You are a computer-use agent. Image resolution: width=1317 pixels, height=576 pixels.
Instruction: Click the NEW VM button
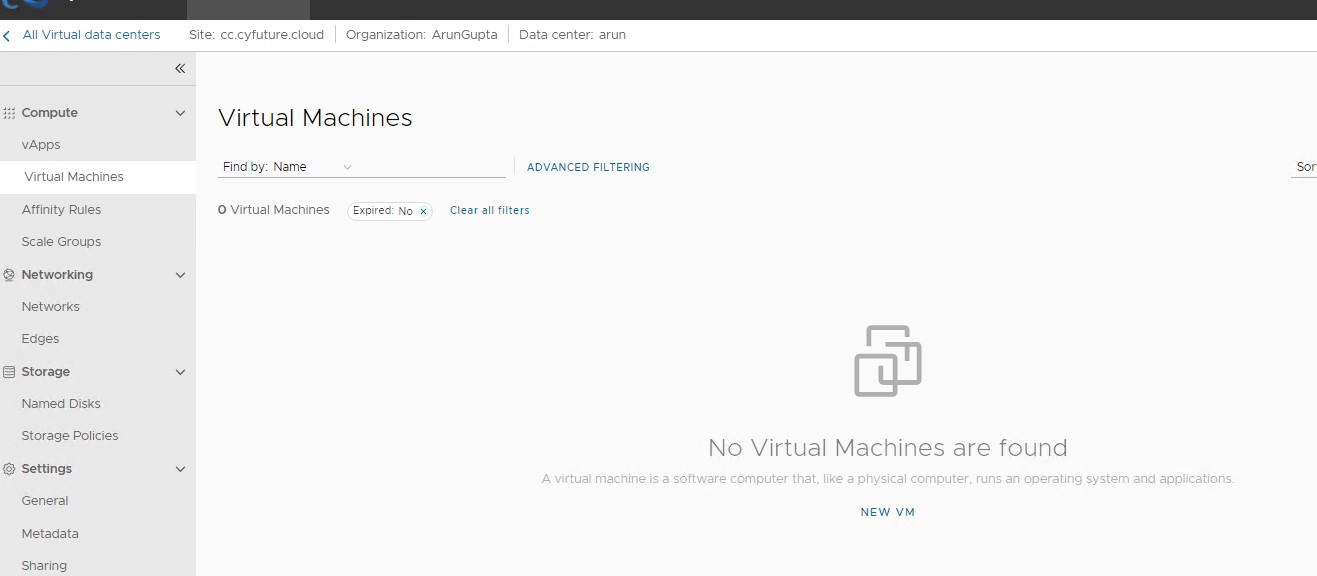pyautogui.click(x=887, y=511)
